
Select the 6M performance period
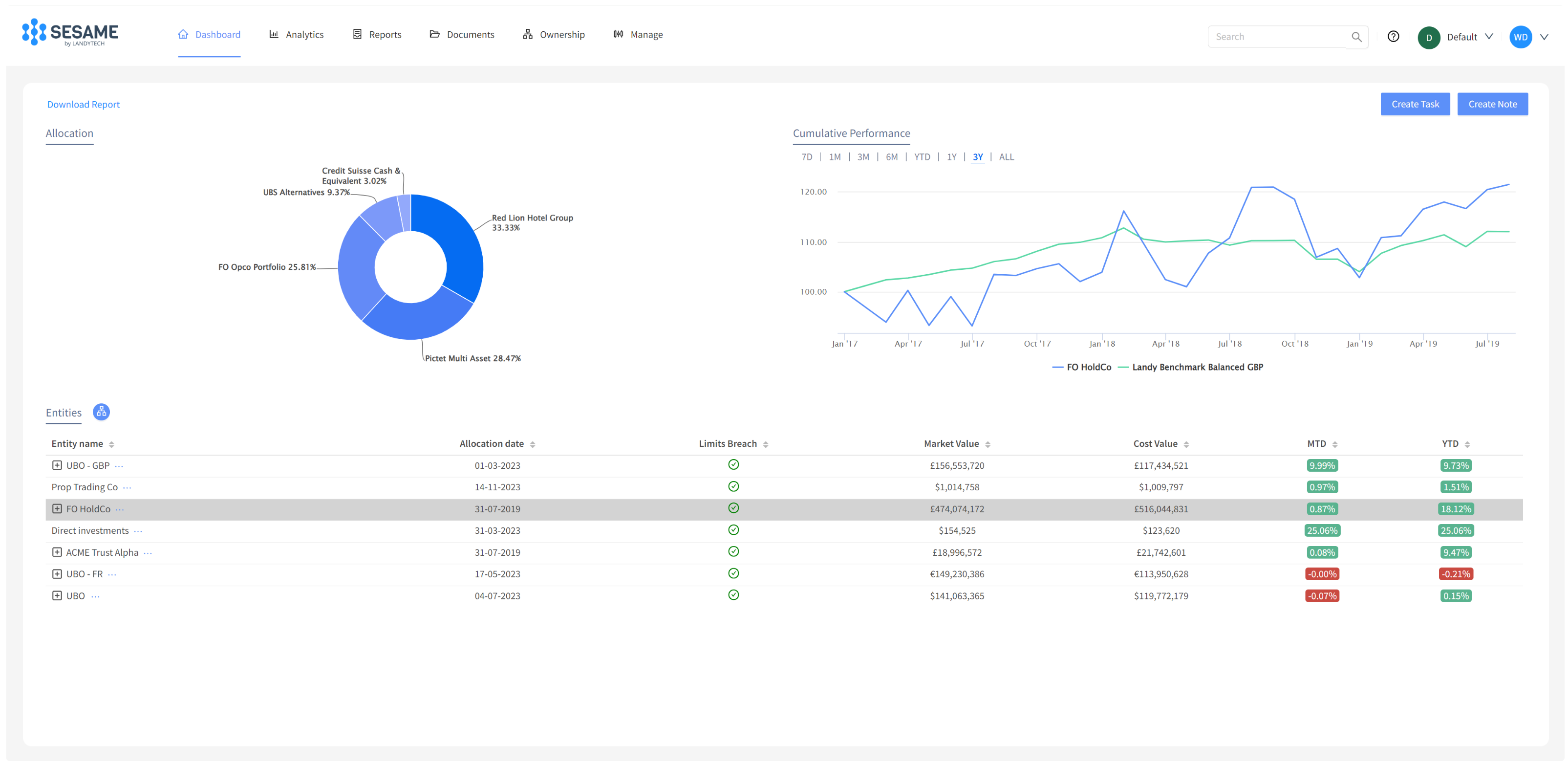coord(892,157)
